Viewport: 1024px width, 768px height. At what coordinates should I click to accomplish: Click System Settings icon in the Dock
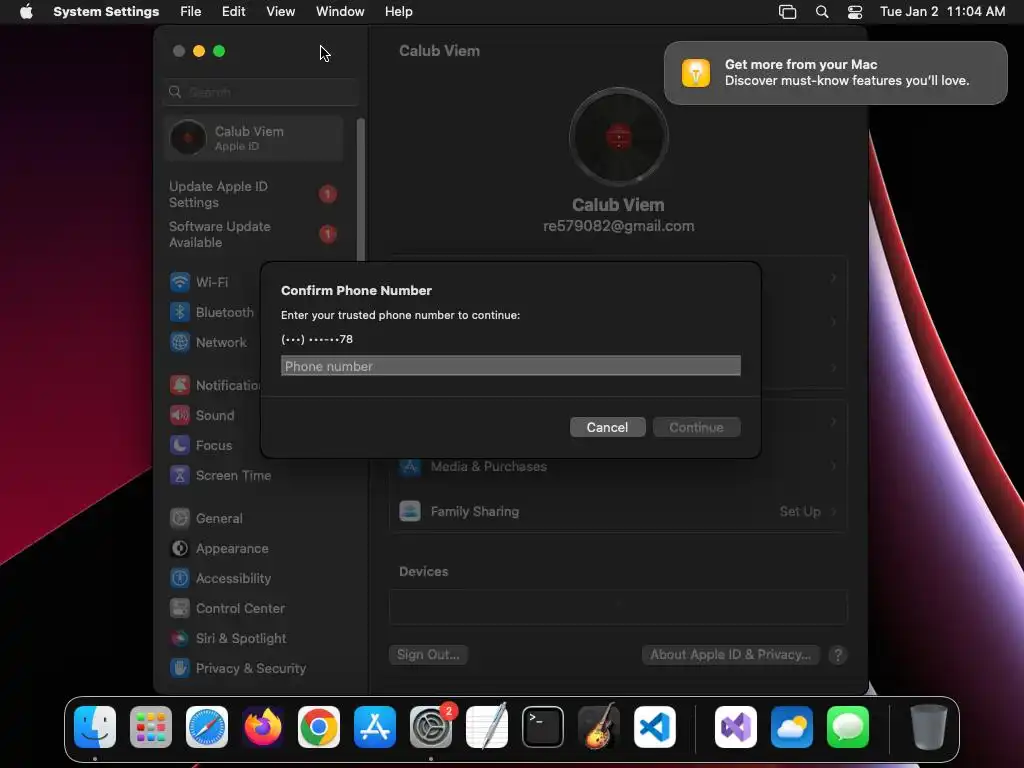point(431,727)
